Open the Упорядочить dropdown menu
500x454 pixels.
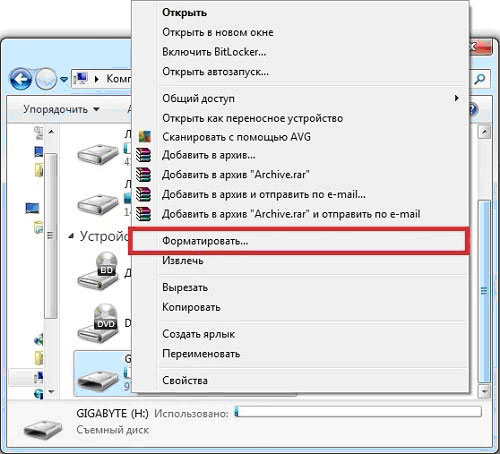pos(61,109)
